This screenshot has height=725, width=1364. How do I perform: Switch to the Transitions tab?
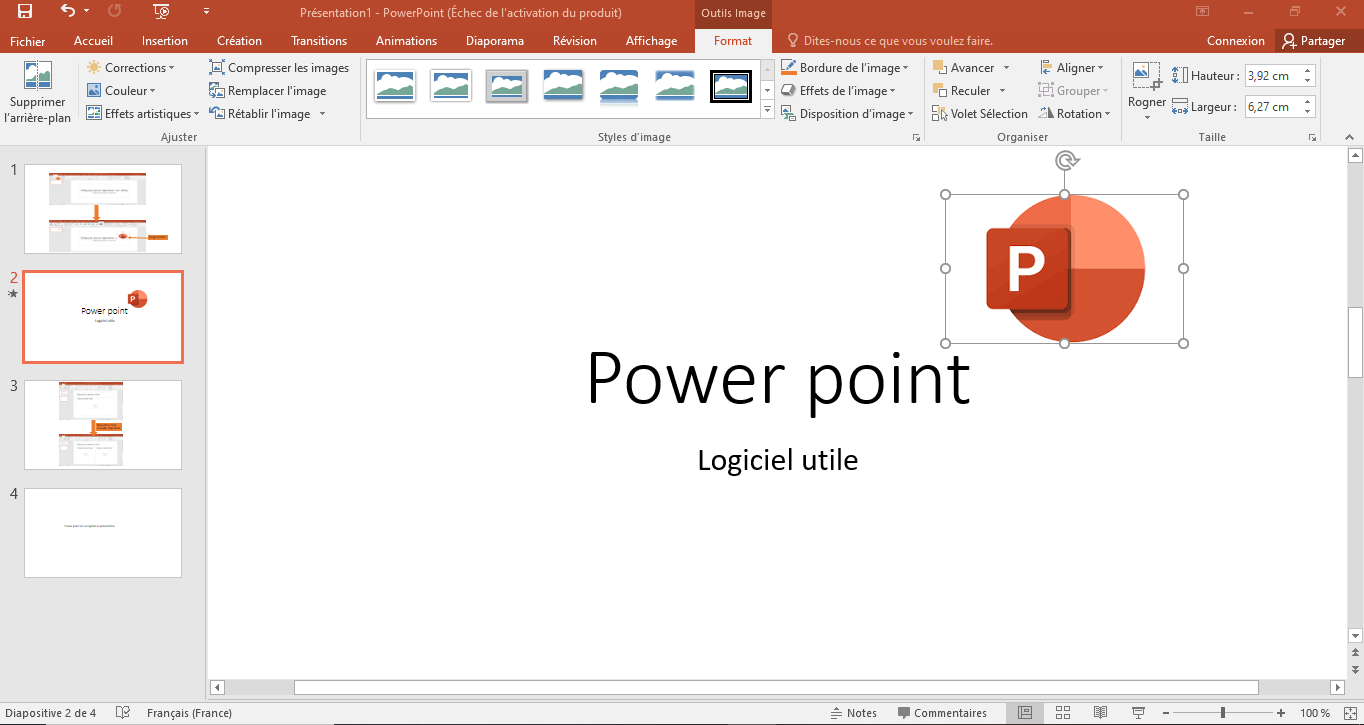[x=319, y=41]
